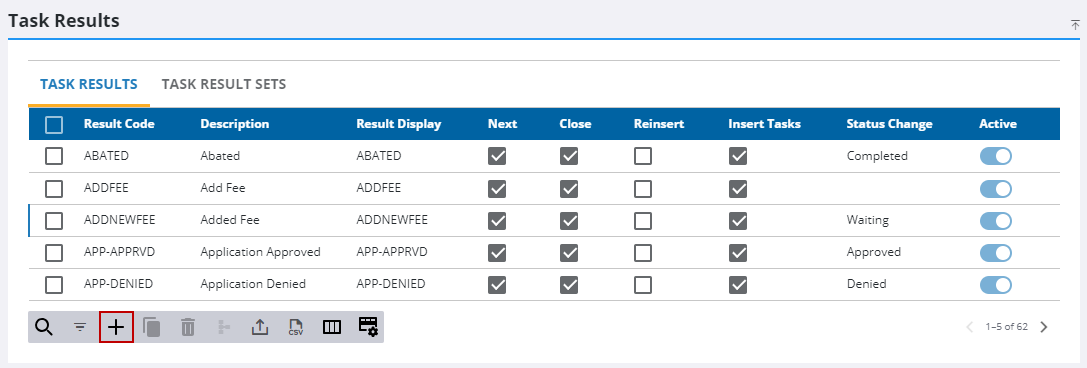Screen dimensions: 1087x368
Task: Uncheck Next for the APP-DENIED row
Action: (497, 284)
